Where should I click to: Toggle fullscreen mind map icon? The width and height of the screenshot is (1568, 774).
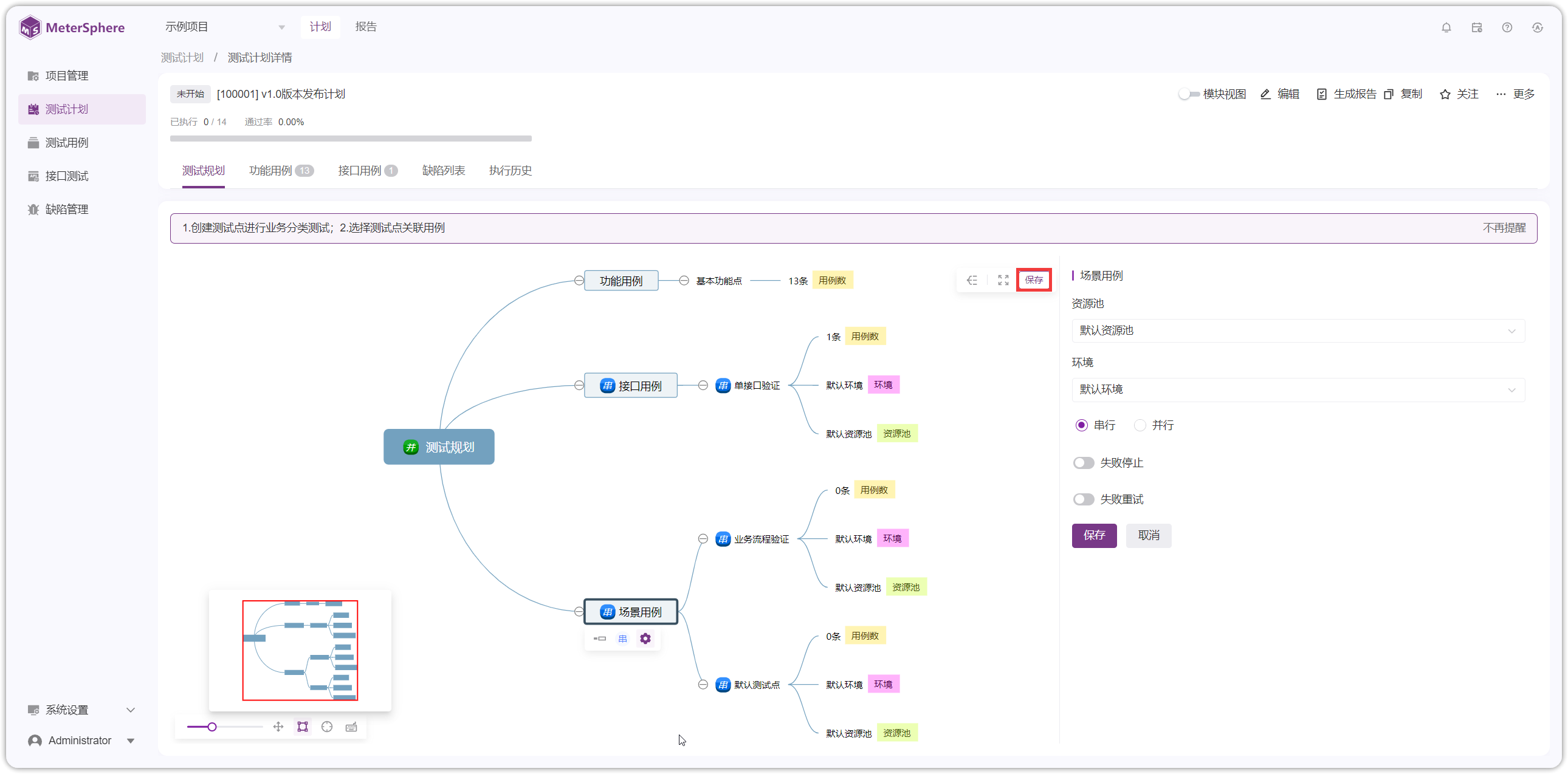click(1003, 280)
